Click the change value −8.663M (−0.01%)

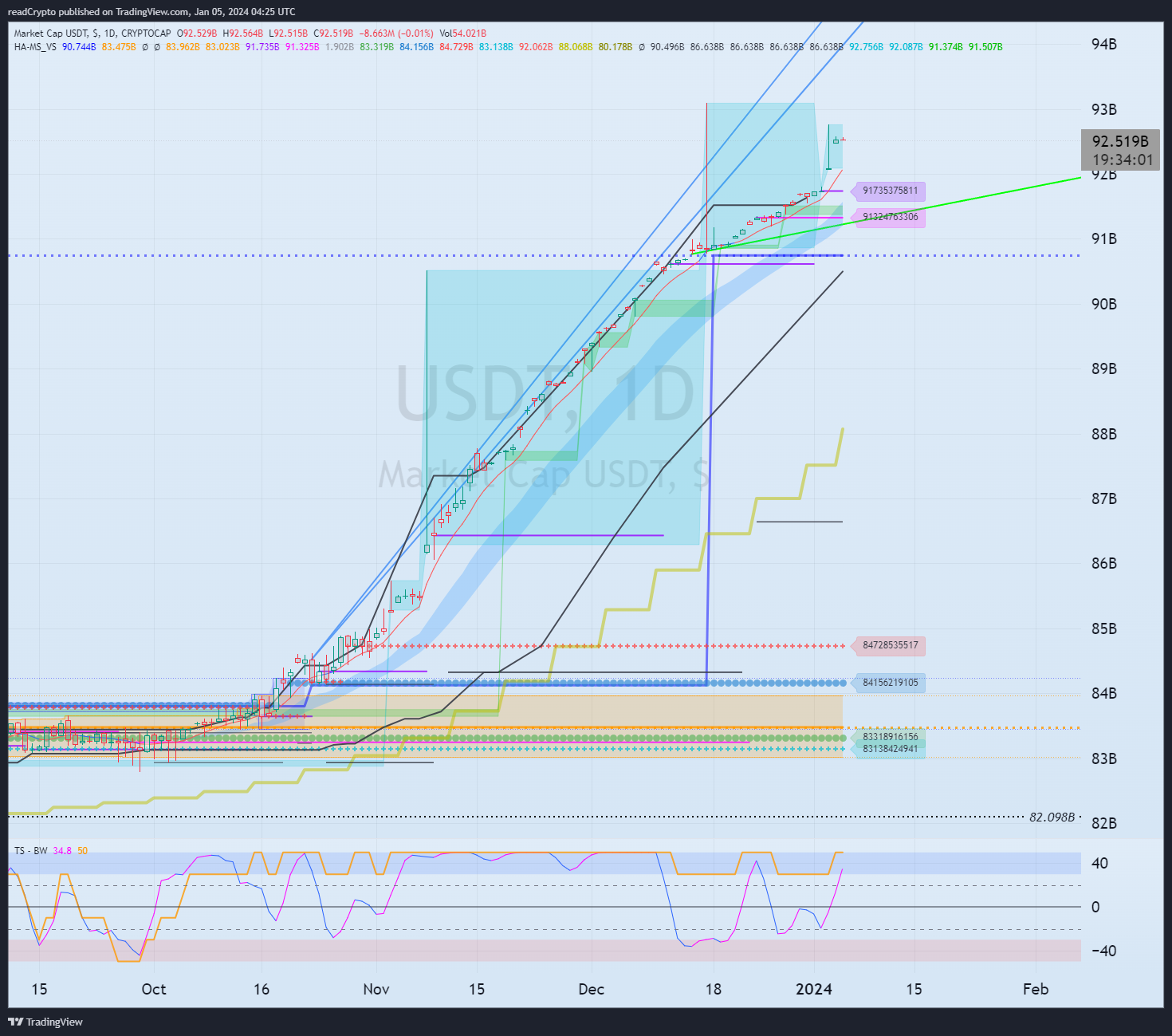point(396,33)
